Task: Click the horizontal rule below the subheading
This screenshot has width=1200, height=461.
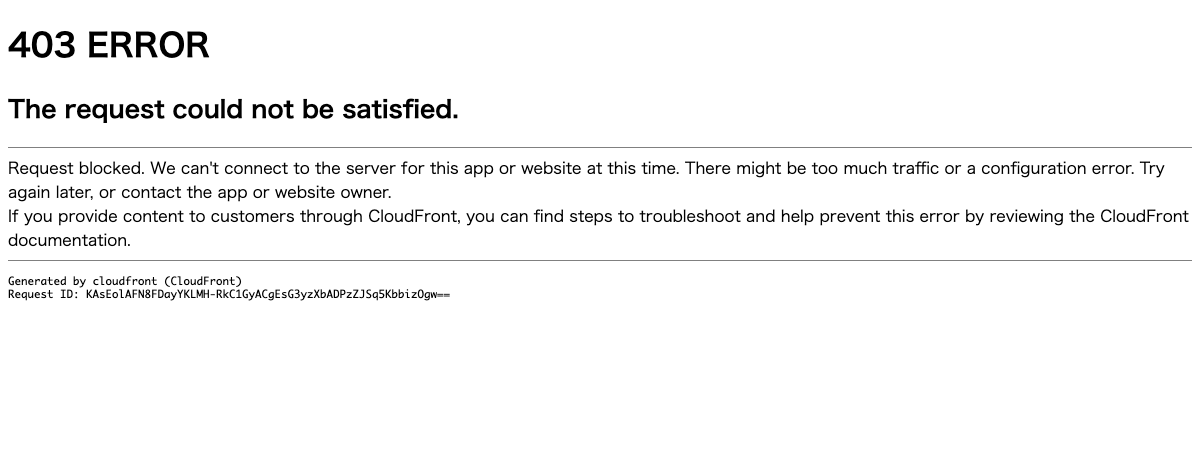Action: tap(600, 148)
